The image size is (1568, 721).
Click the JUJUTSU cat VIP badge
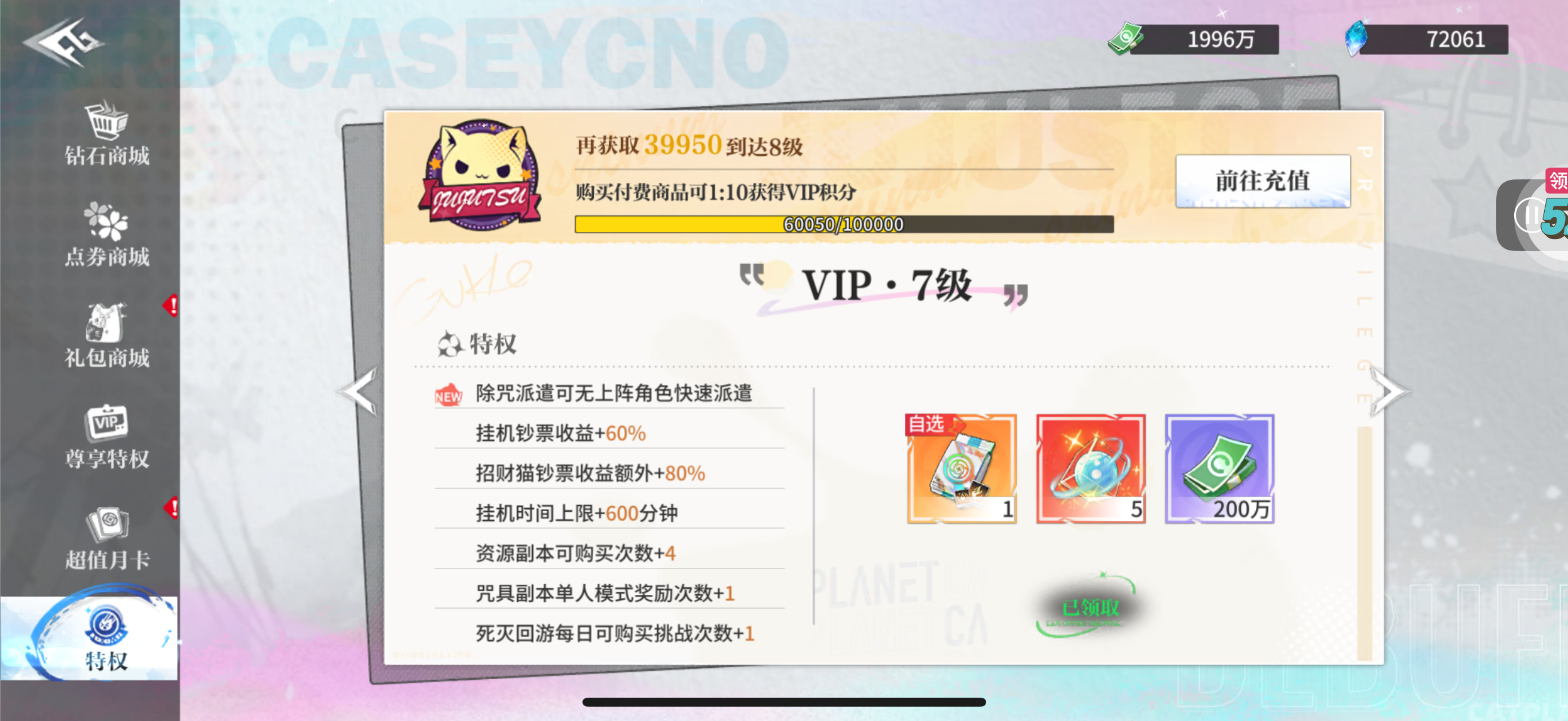(x=480, y=175)
